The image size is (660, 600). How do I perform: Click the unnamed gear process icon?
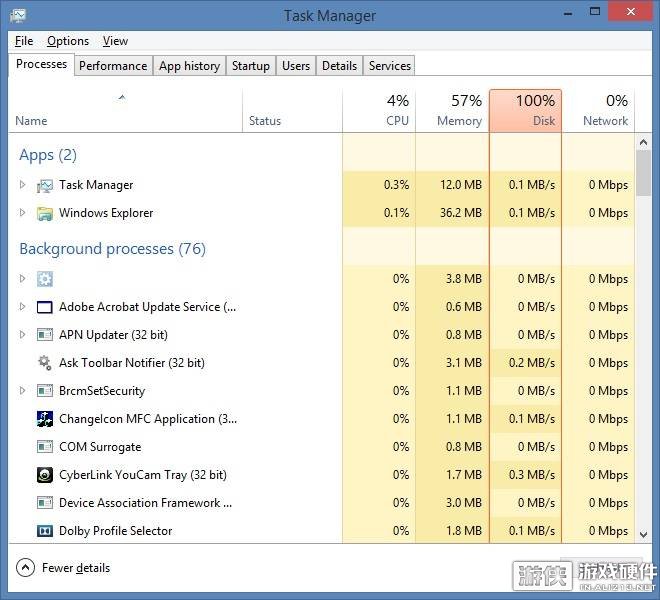[x=45, y=279]
